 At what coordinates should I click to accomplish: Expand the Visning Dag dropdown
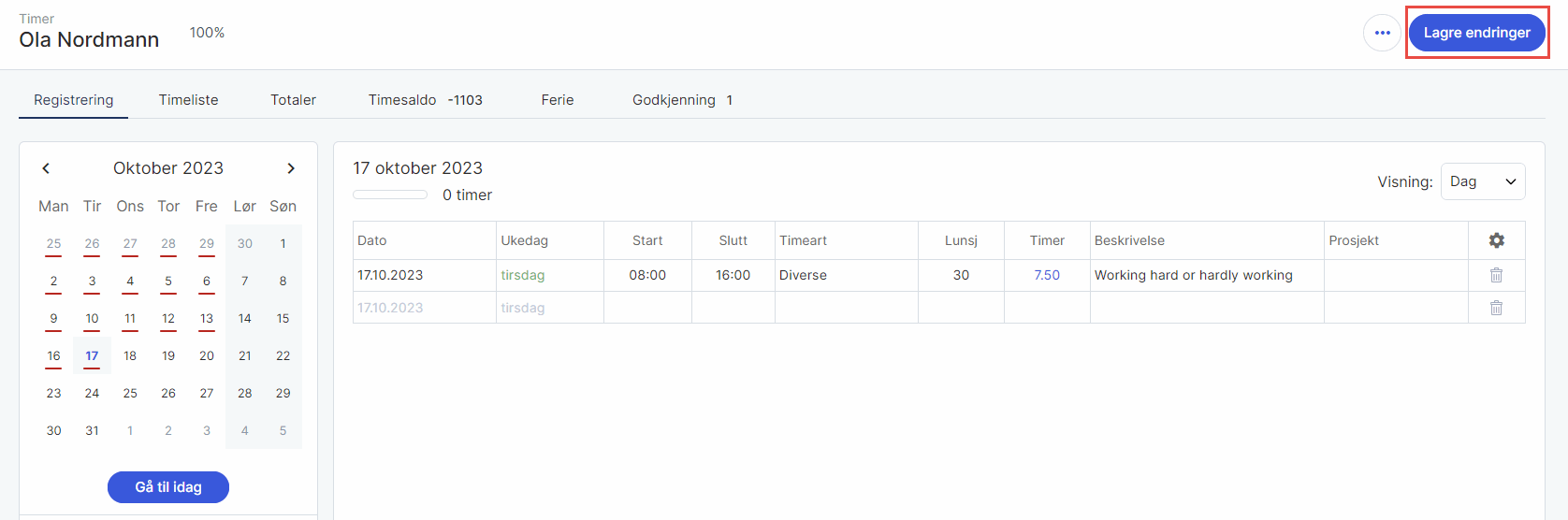1483,181
